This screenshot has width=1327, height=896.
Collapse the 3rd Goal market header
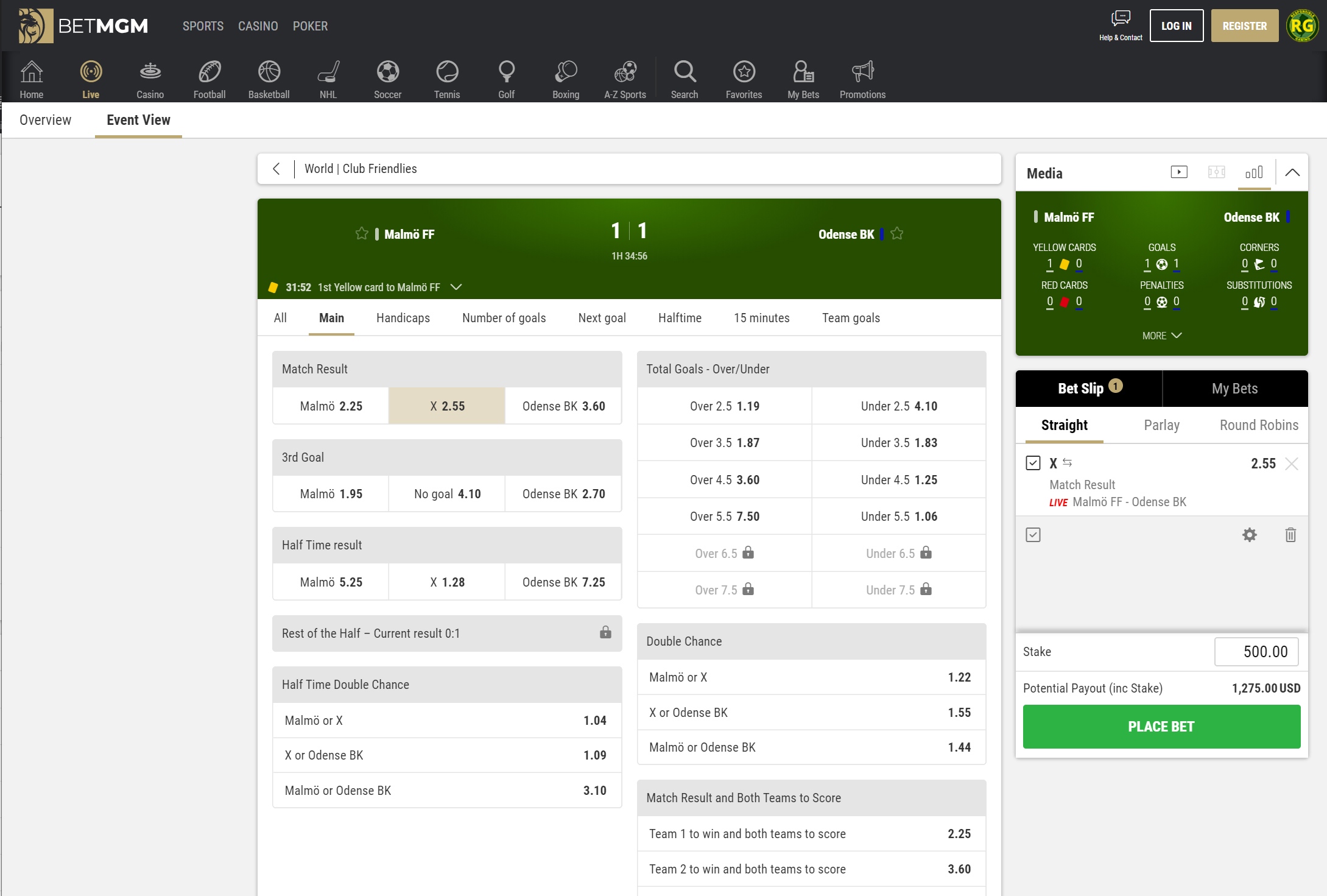pos(447,457)
